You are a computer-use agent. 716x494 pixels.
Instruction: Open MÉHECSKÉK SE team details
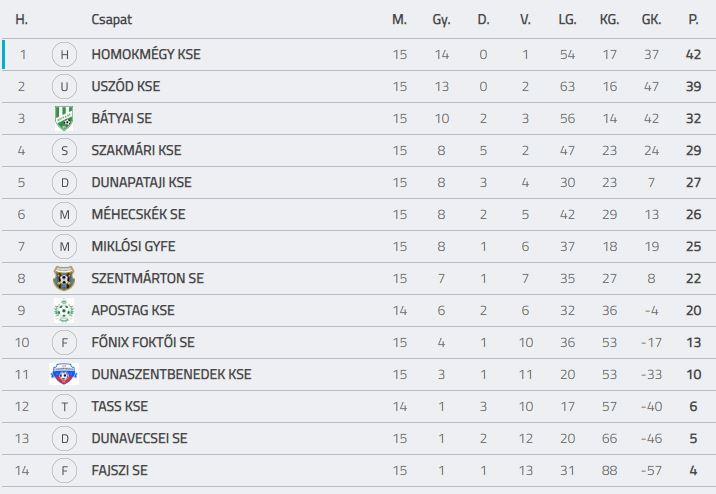coord(138,214)
